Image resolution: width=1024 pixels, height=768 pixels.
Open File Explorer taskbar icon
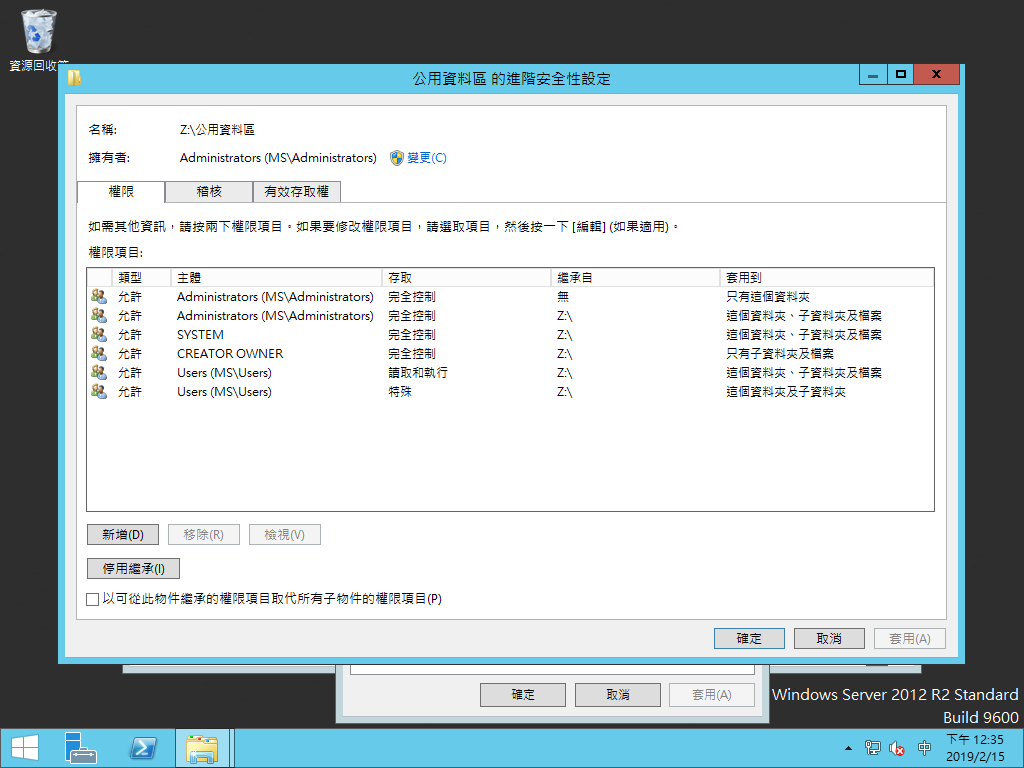(x=202, y=748)
